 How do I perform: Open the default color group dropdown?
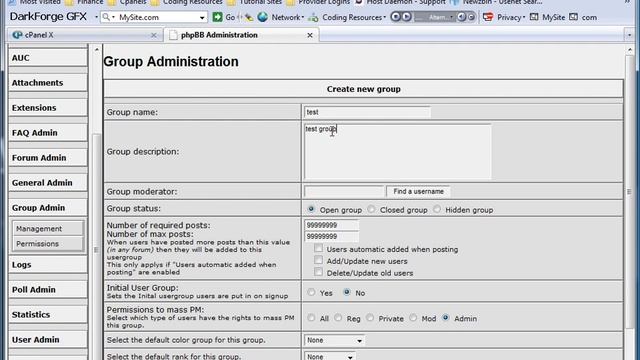coord(334,340)
